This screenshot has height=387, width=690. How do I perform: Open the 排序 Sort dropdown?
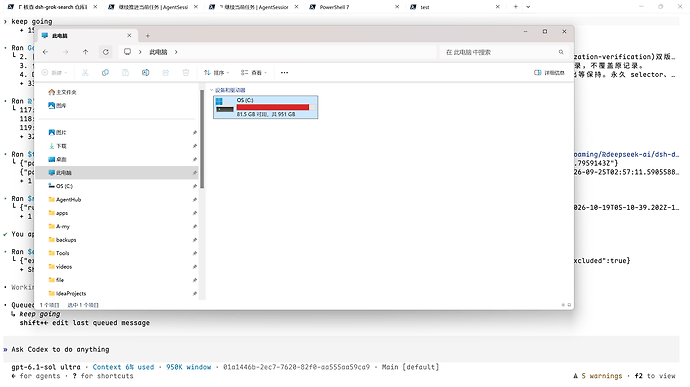(x=217, y=73)
